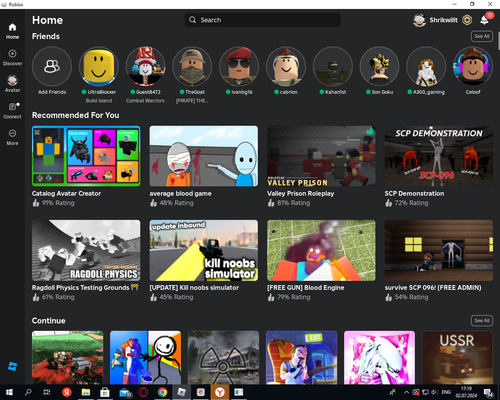
Task: Open the notifications bell
Action: coord(484,20)
